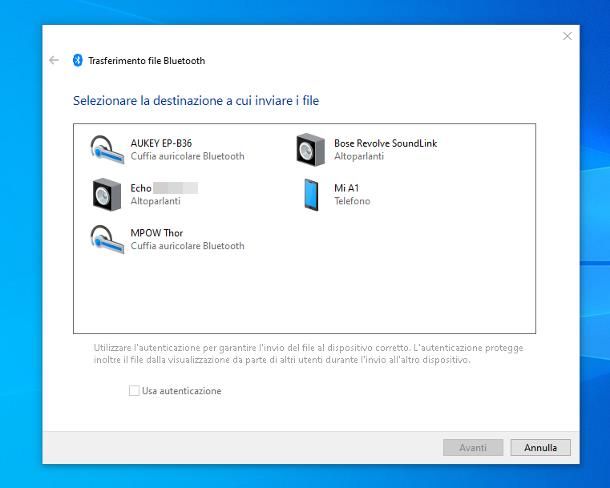Click the Annulla button
Image resolution: width=610 pixels, height=488 pixels.
coord(540,448)
